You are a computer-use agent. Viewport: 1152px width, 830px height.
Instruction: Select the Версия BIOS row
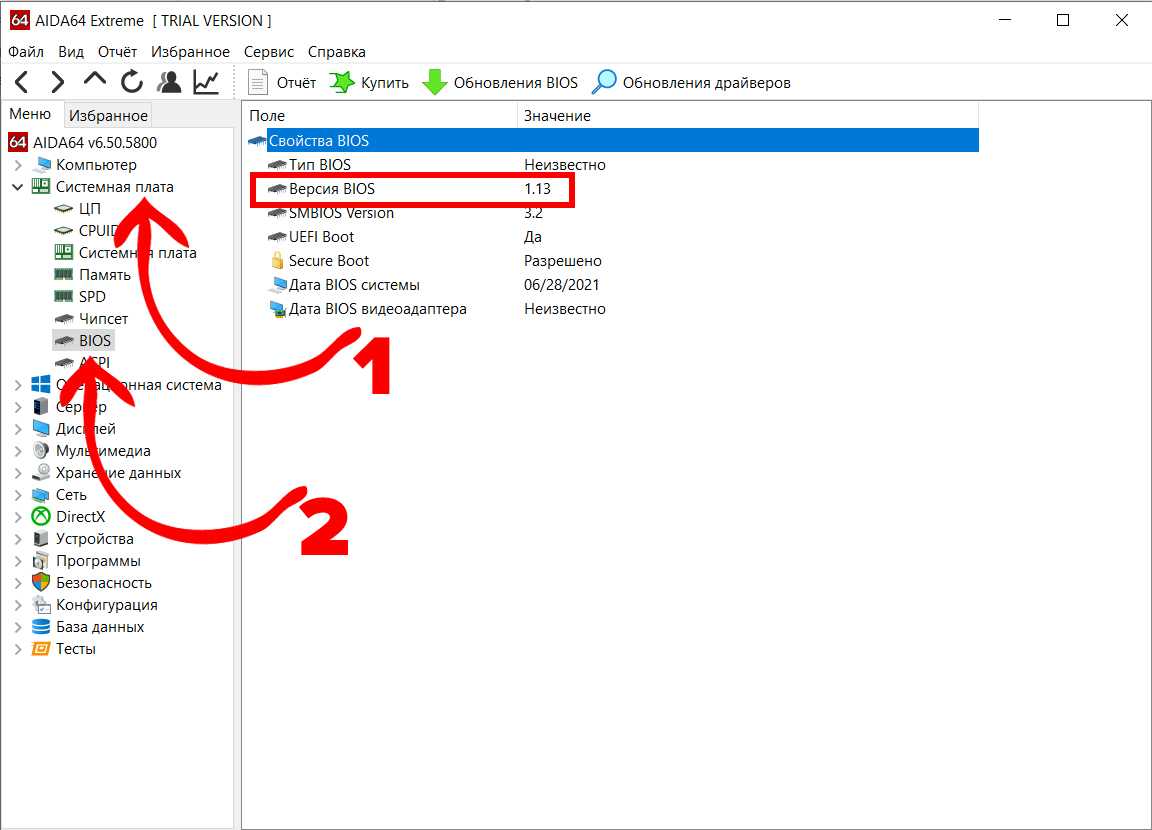pyautogui.click(x=332, y=189)
